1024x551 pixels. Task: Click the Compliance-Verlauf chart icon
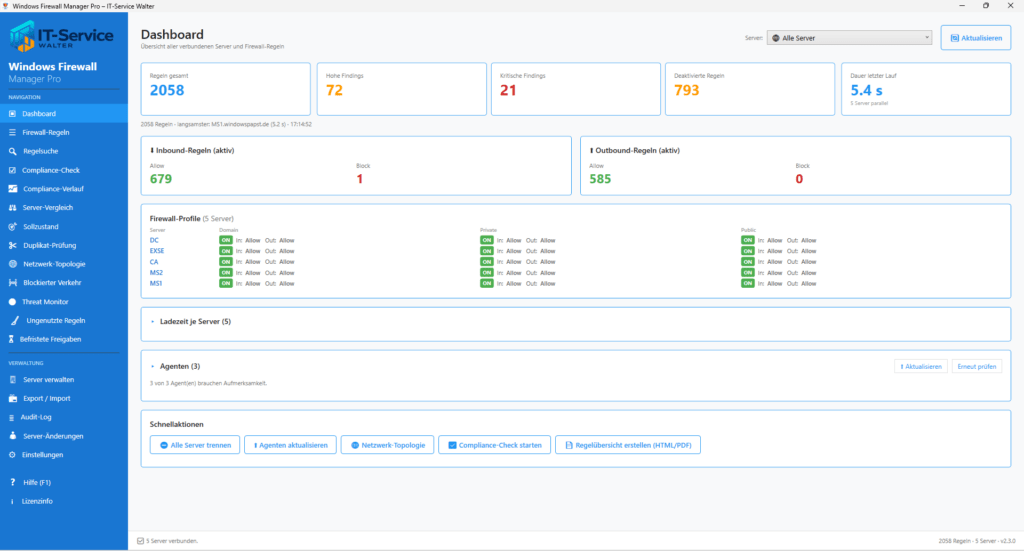coord(13,189)
